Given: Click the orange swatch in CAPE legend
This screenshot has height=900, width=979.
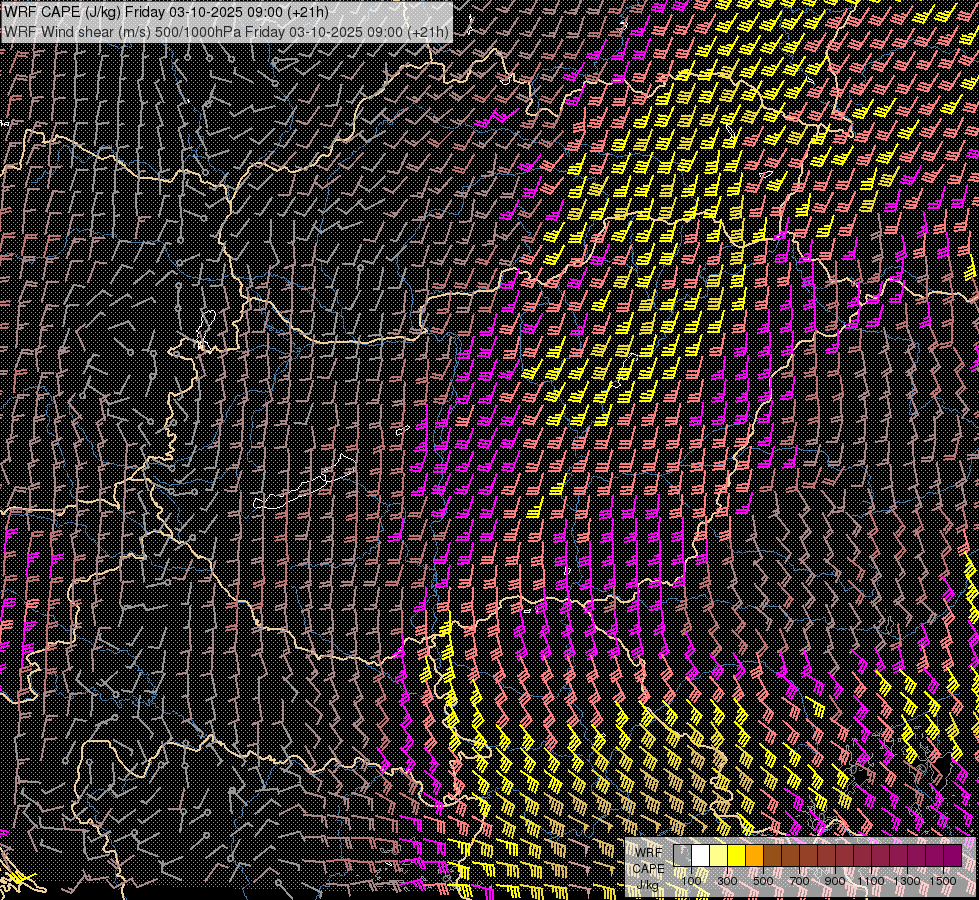Looking at the screenshot, I should (755, 856).
